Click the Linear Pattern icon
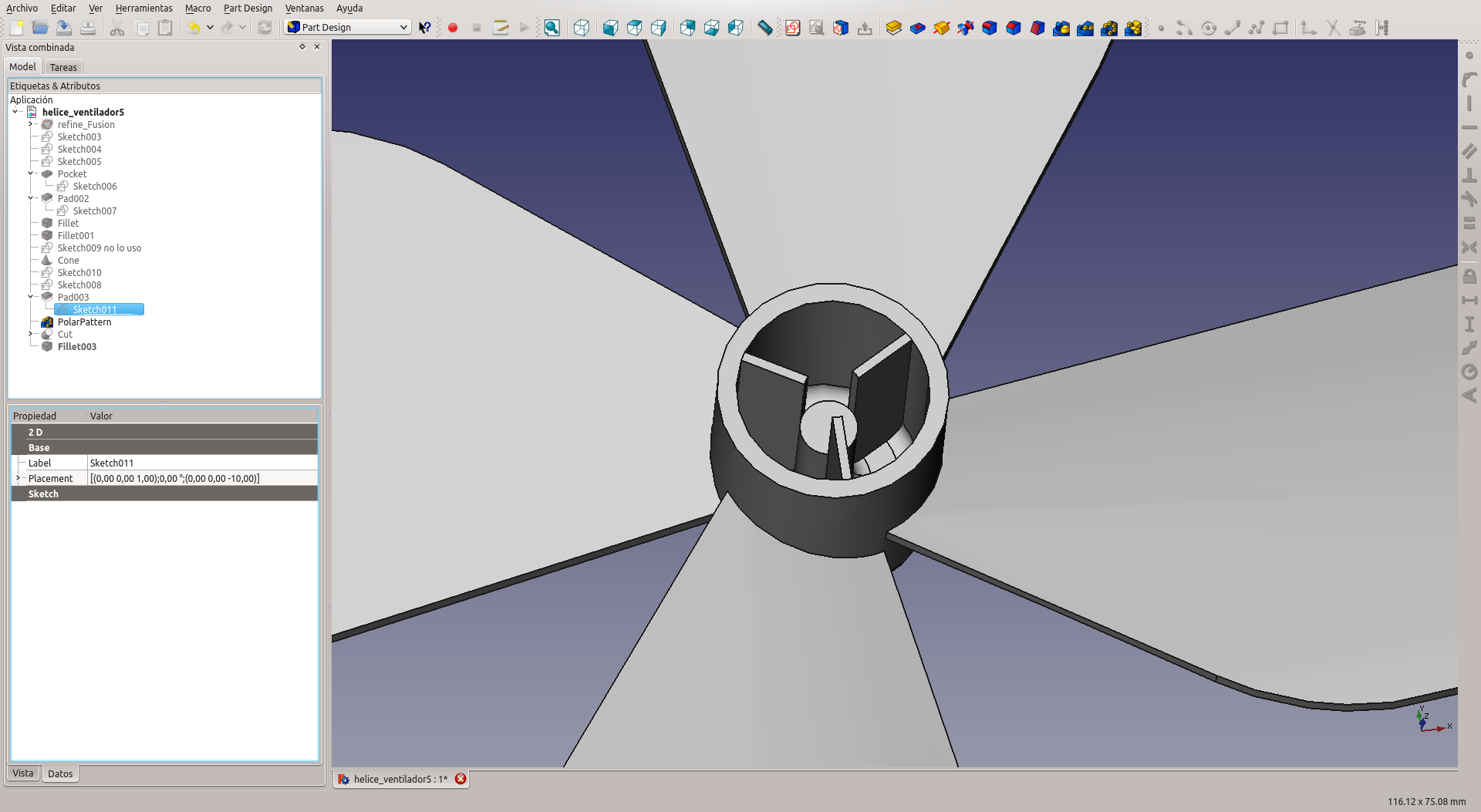 [1085, 28]
